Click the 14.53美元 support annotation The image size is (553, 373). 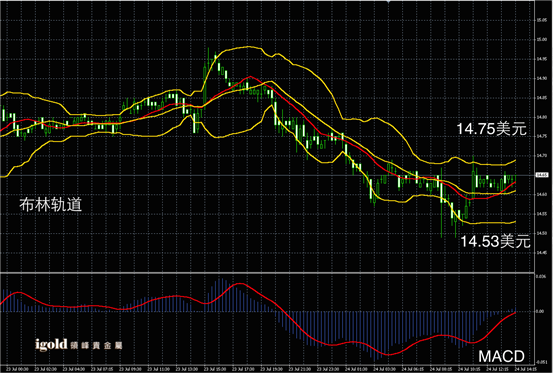pos(496,241)
